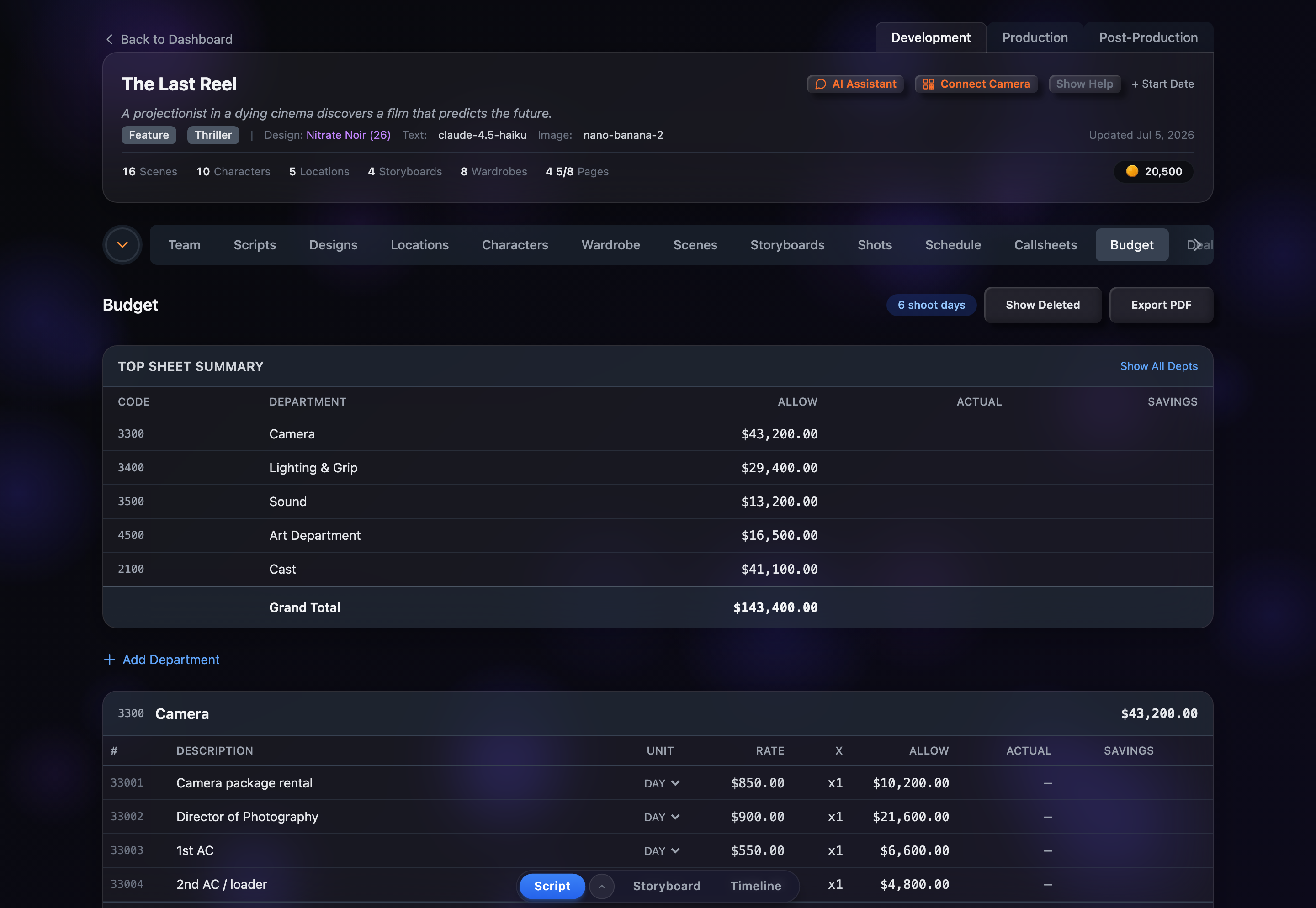The height and width of the screenshot is (908, 1316).
Task: Open the Wardrobe section tab
Action: 611,245
